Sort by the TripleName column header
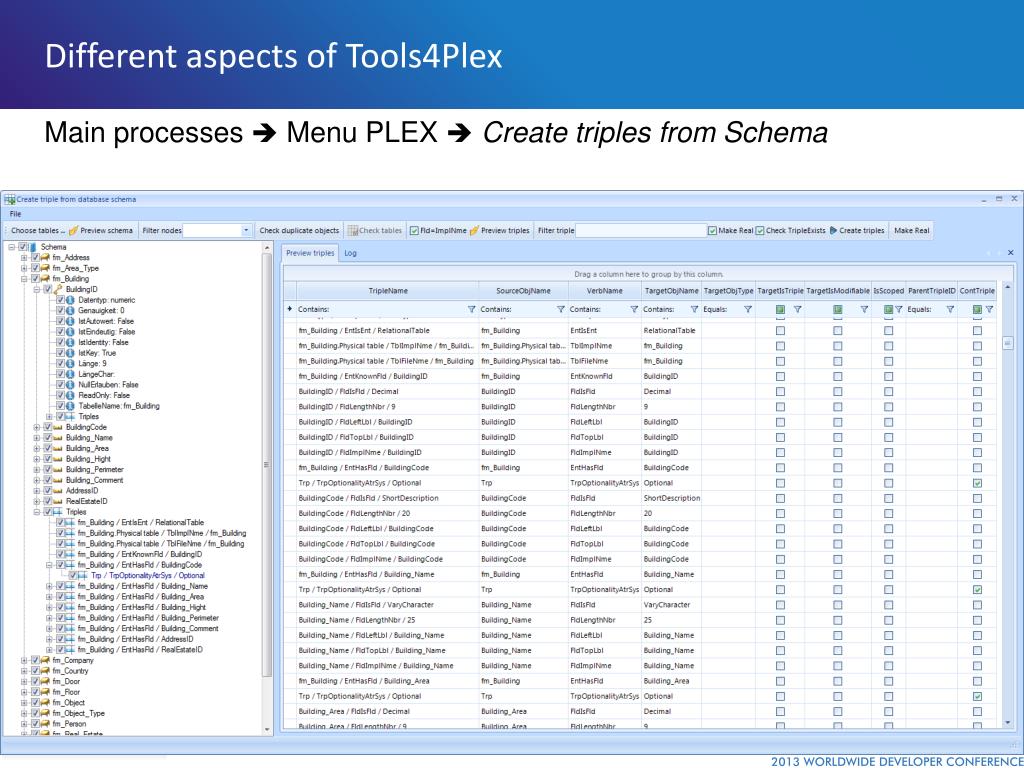This screenshot has width=1024, height=768. point(388,291)
